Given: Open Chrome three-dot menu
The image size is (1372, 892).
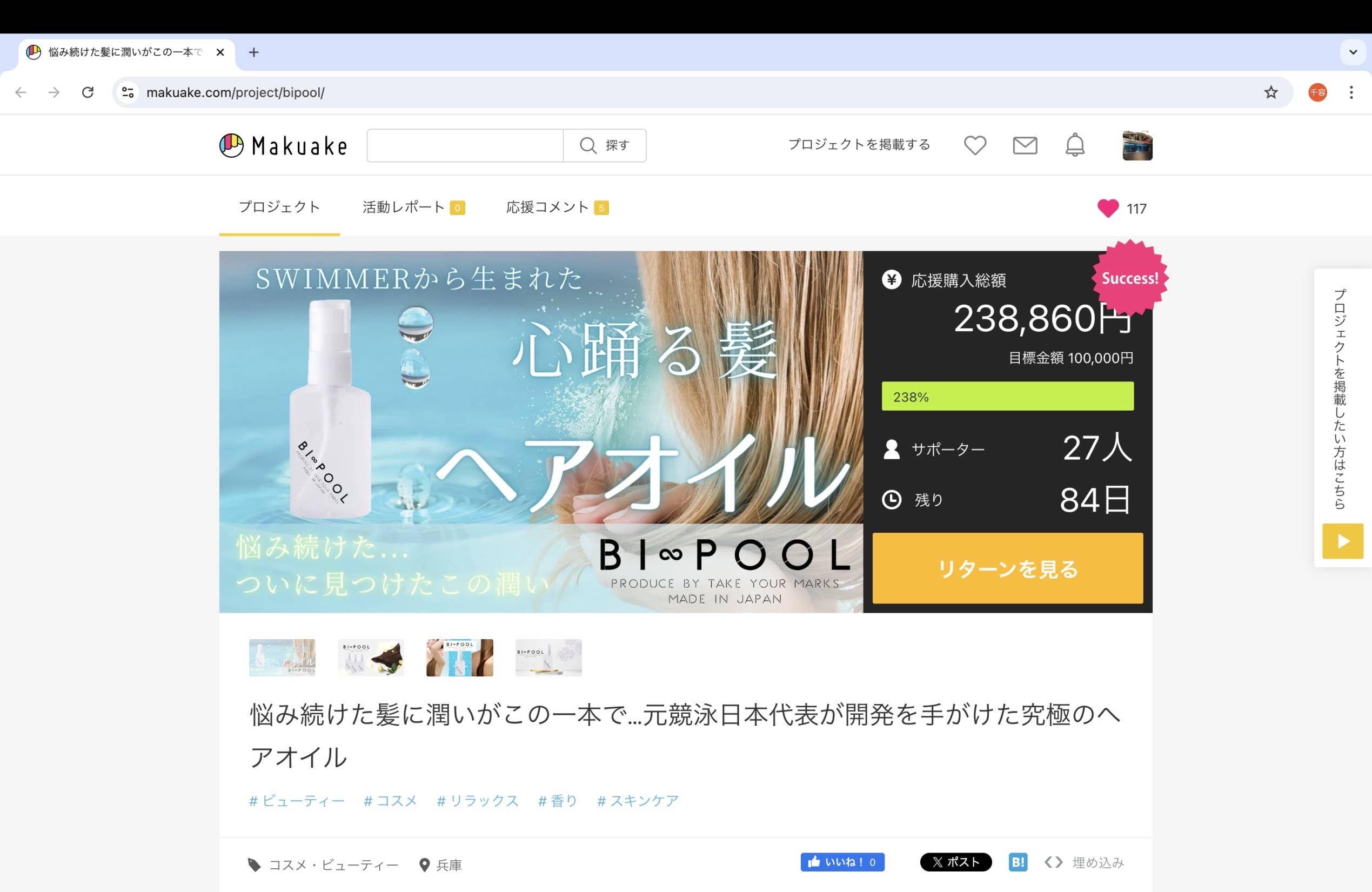Looking at the screenshot, I should 1351,92.
